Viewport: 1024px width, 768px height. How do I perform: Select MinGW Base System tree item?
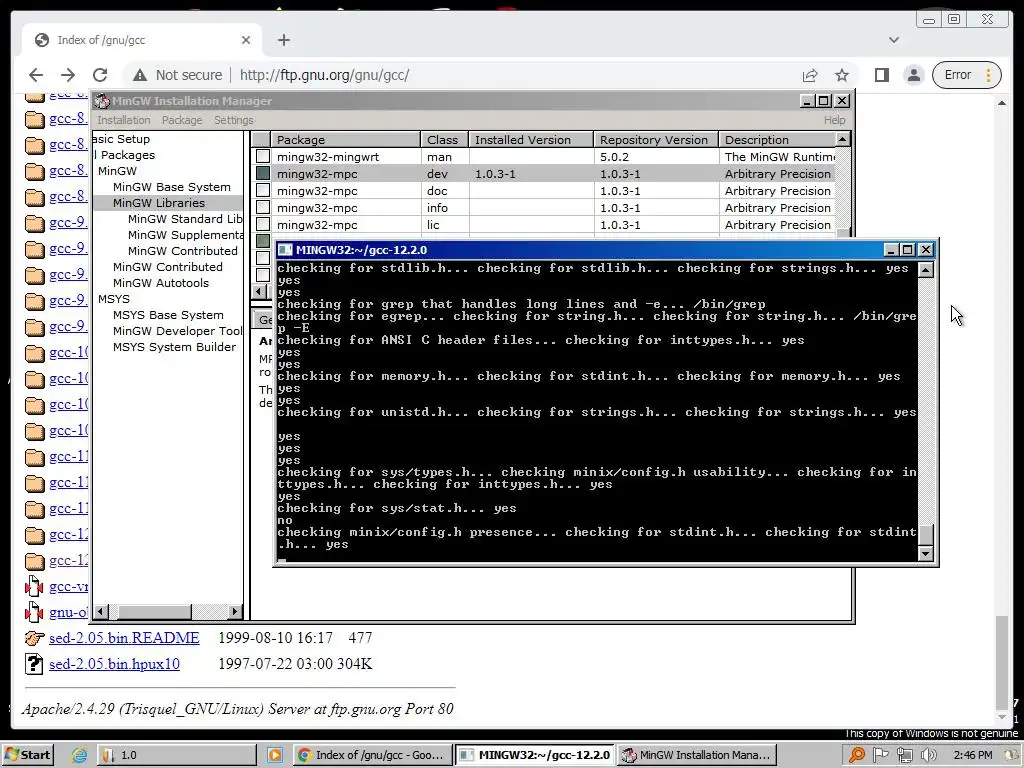tap(171, 187)
